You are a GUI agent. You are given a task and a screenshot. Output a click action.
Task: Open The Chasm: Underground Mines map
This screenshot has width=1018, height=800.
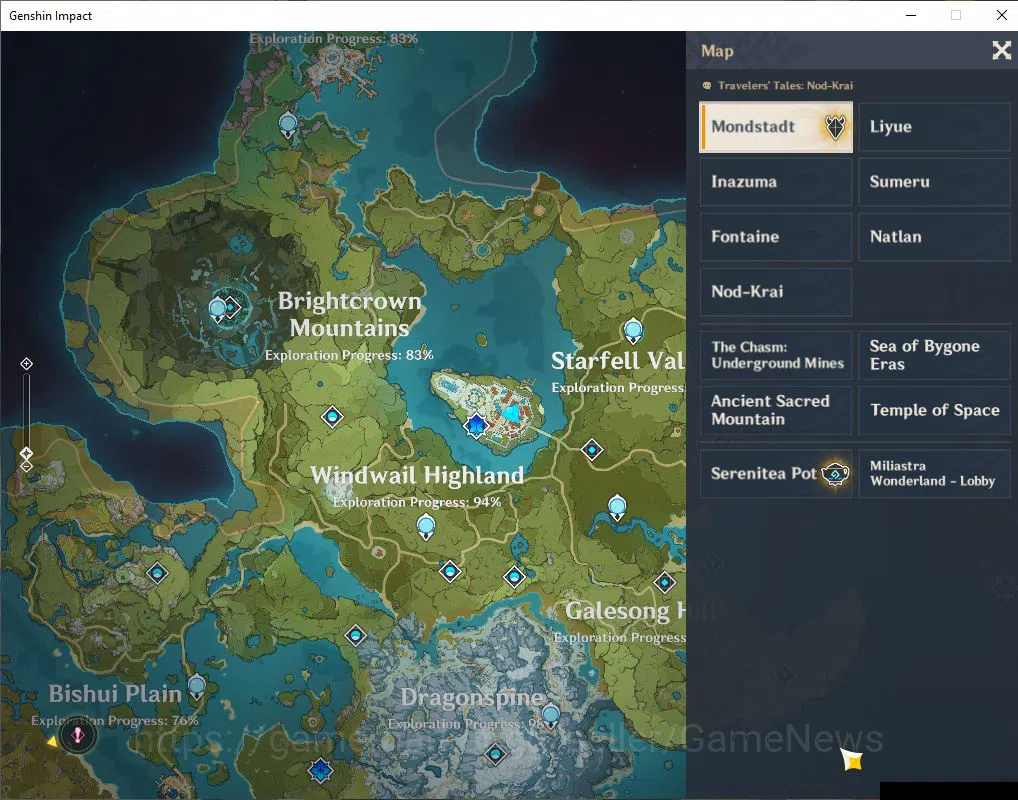tap(776, 355)
